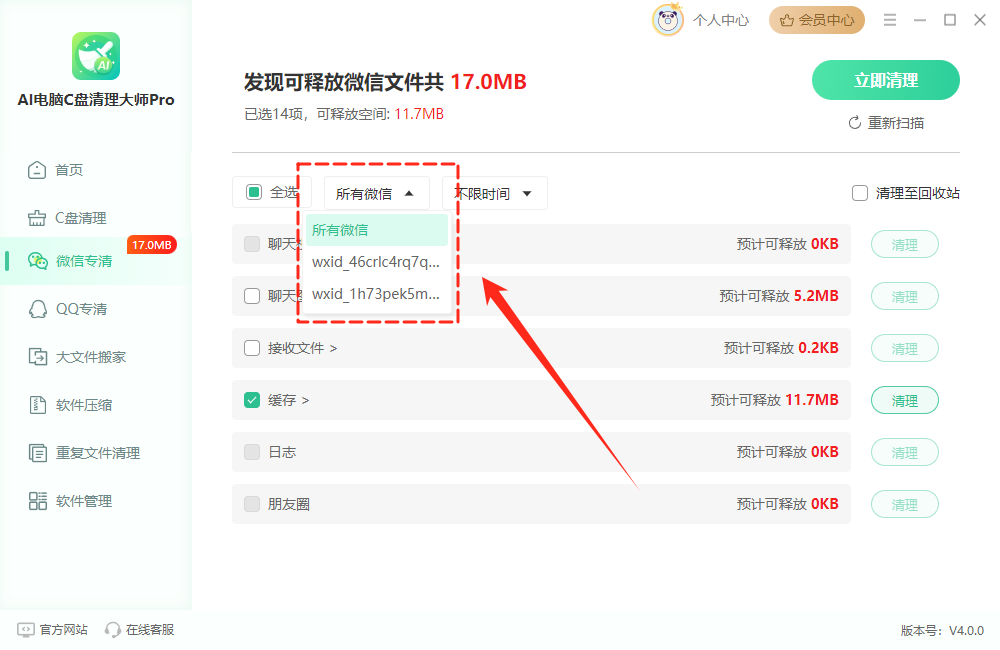Uncheck the 缓存 checkbox
Screen dimensions: 1000x650
pyautogui.click(x=252, y=401)
